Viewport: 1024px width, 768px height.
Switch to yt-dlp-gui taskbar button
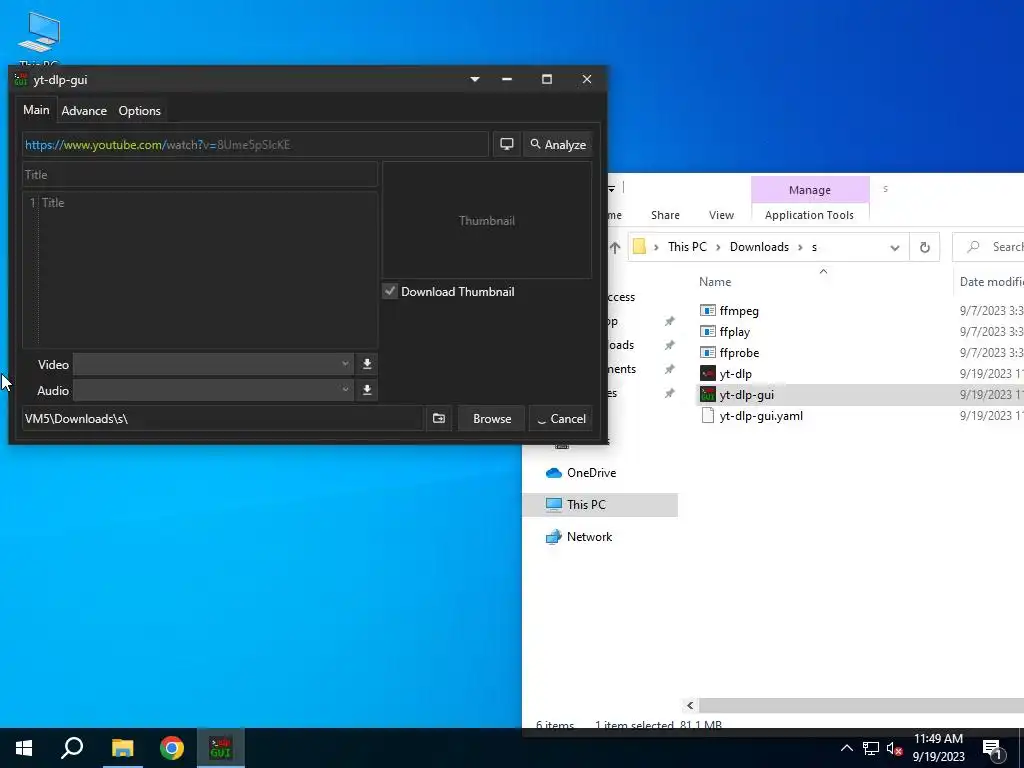click(x=221, y=748)
